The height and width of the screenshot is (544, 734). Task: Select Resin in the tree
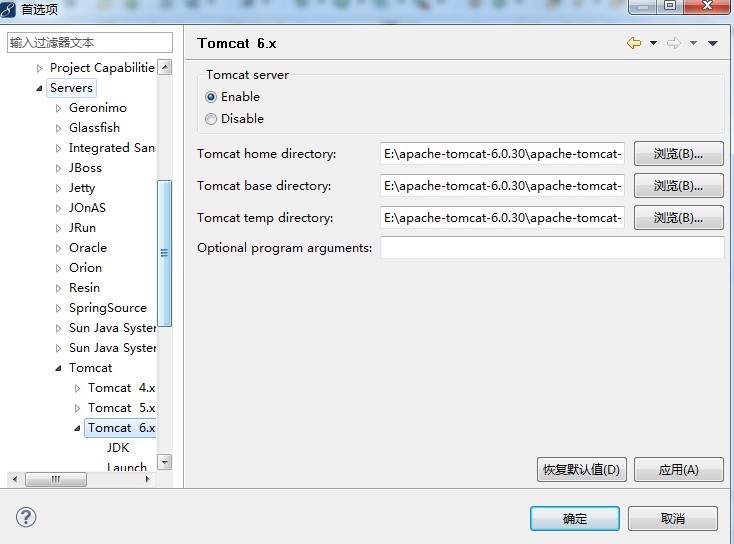coord(84,288)
